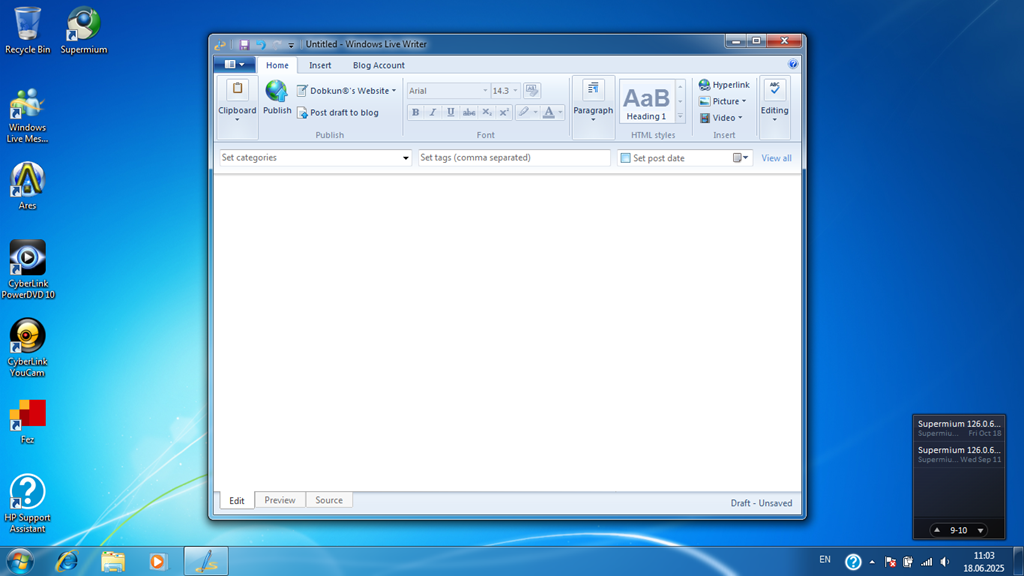Open the post date calendar dropdown
This screenshot has height=576, width=1024.
tap(741, 157)
